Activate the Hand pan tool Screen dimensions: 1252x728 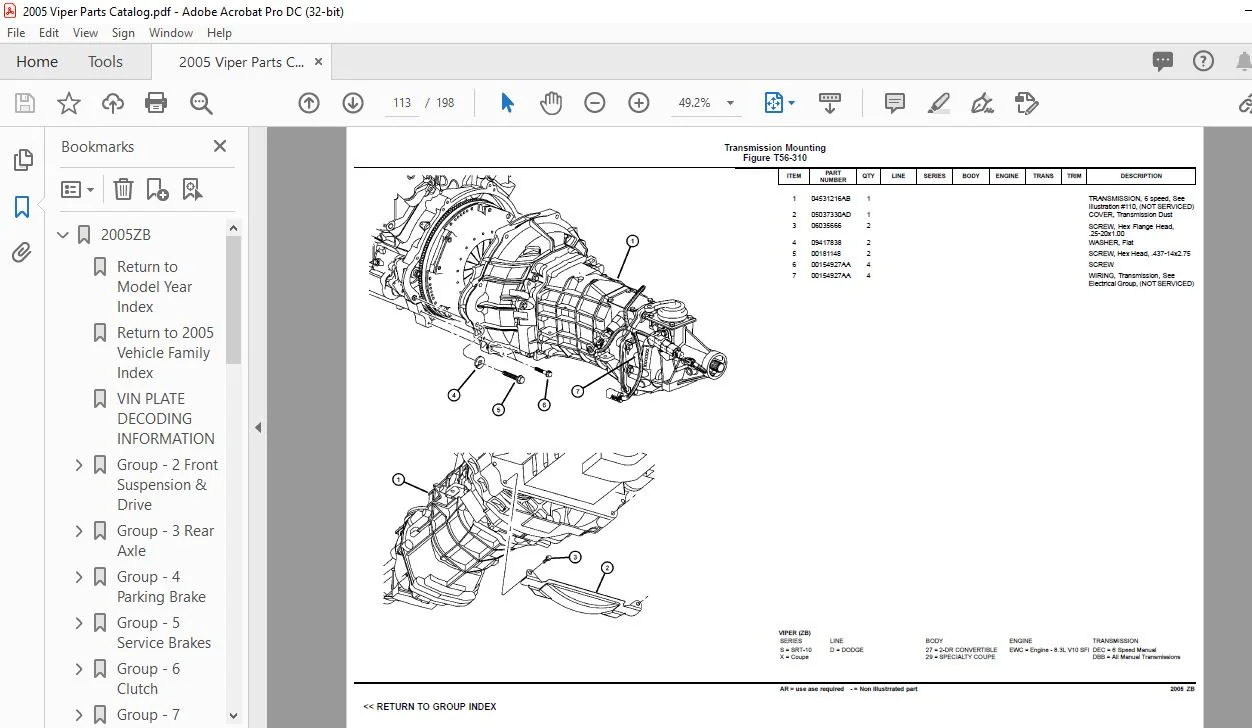[x=551, y=103]
